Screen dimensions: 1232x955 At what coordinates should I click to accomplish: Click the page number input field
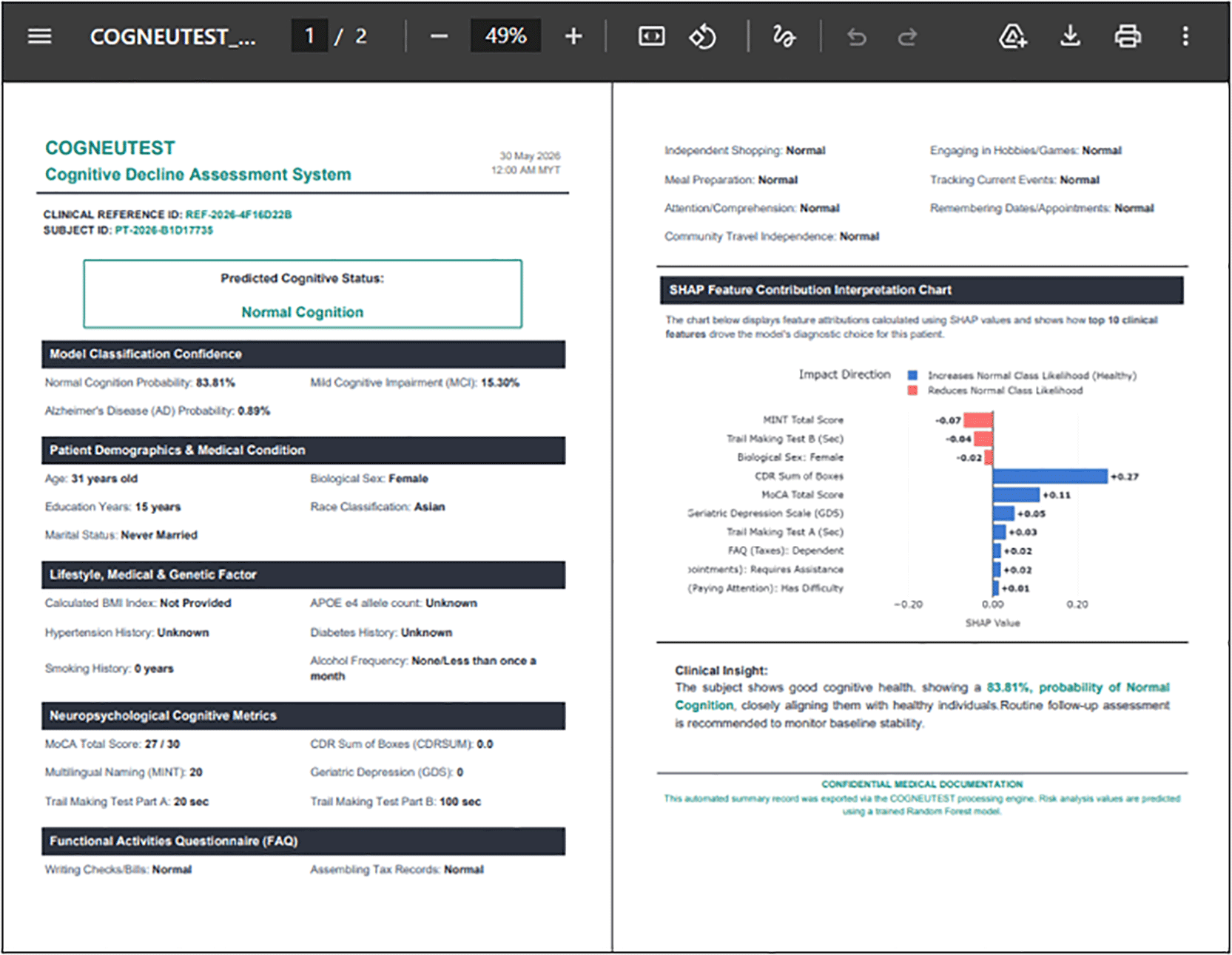[x=309, y=36]
